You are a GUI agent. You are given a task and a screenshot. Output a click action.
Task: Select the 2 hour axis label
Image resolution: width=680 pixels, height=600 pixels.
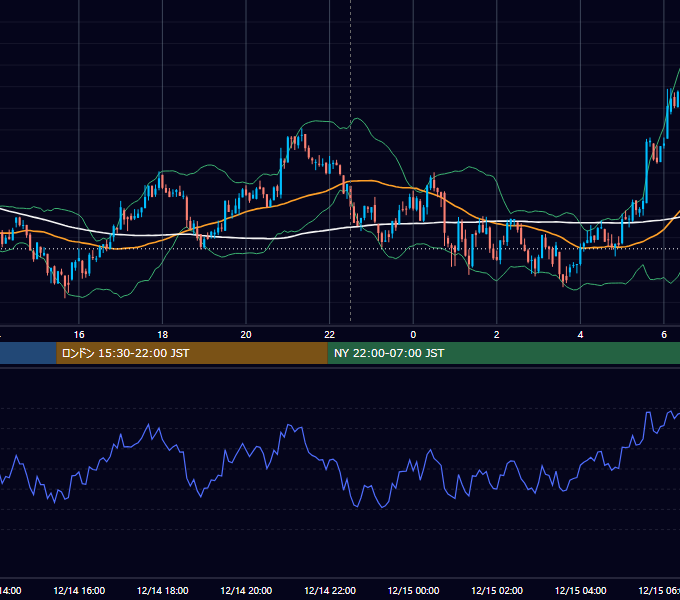point(497,335)
